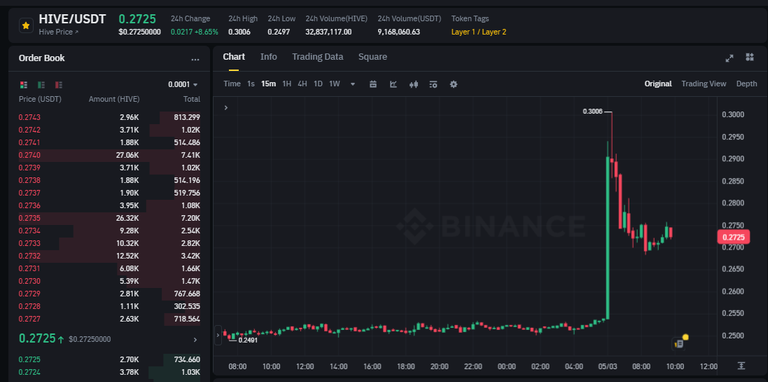Select the 4H timeframe interval
The width and height of the screenshot is (768, 382).
click(x=302, y=84)
